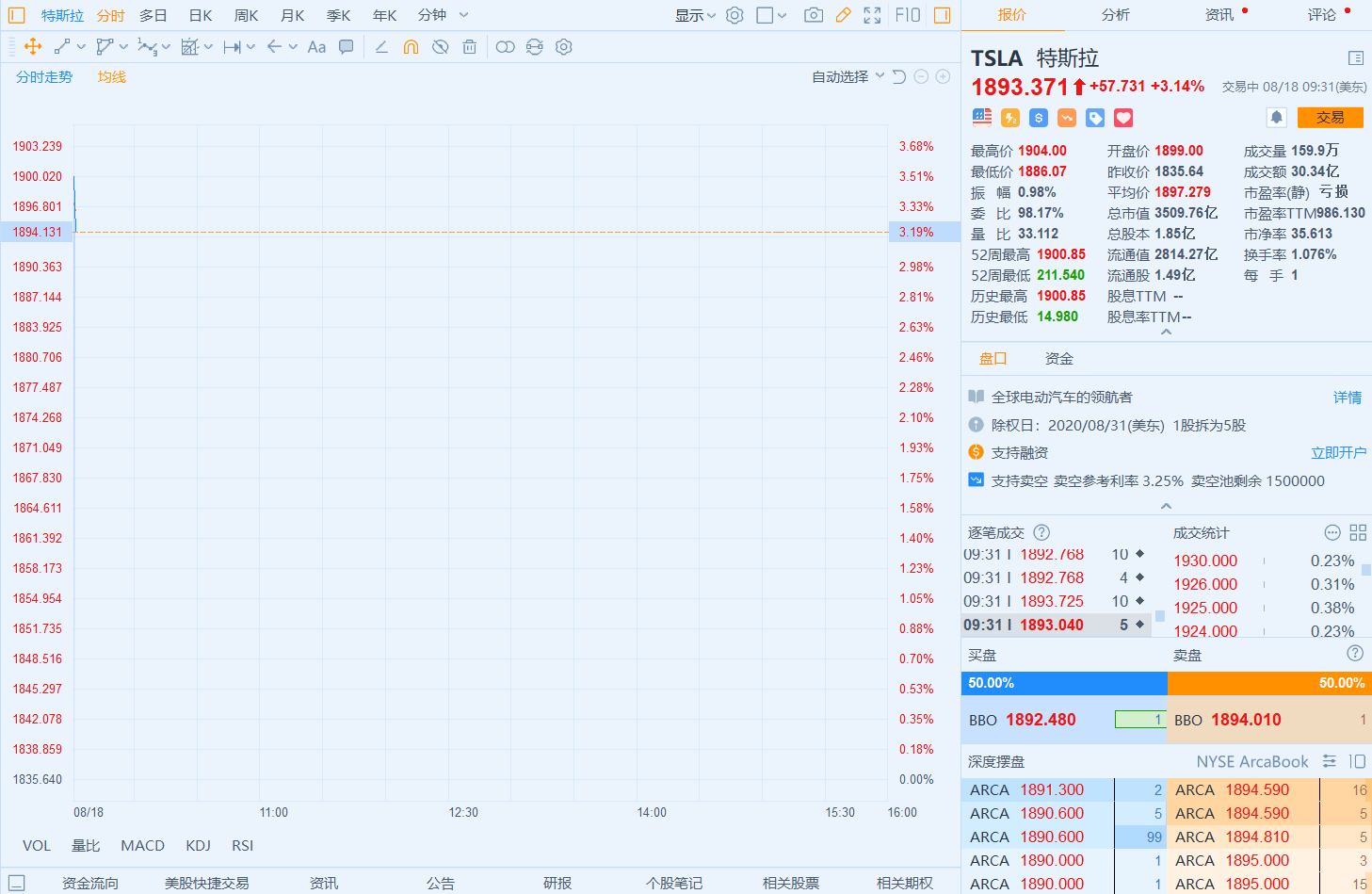Viewport: 1372px width, 894px height.
Task: Click the blue dollar sign badge
Action: tap(1039, 118)
